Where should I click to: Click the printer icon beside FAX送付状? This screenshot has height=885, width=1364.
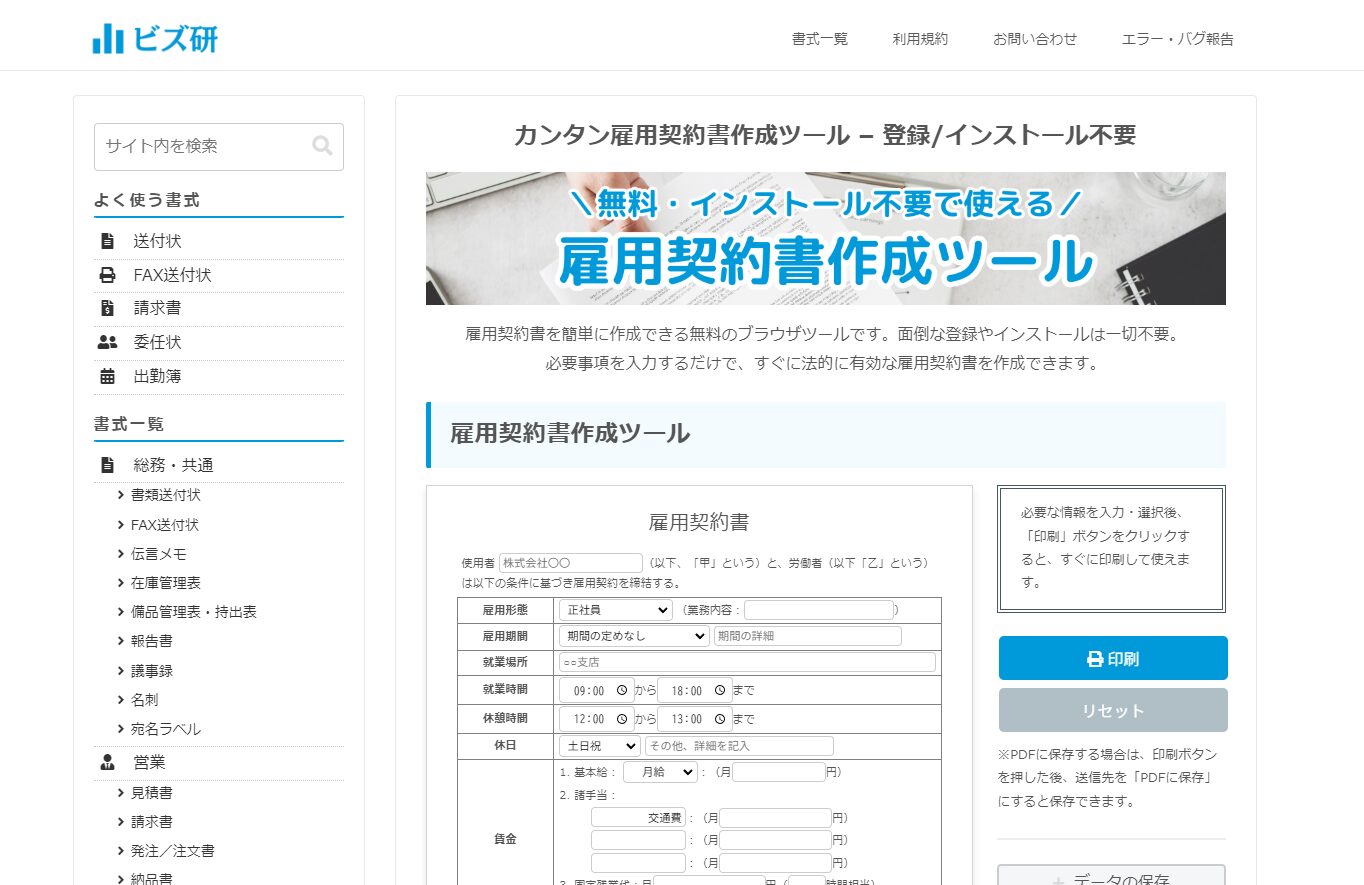pyautogui.click(x=107, y=275)
